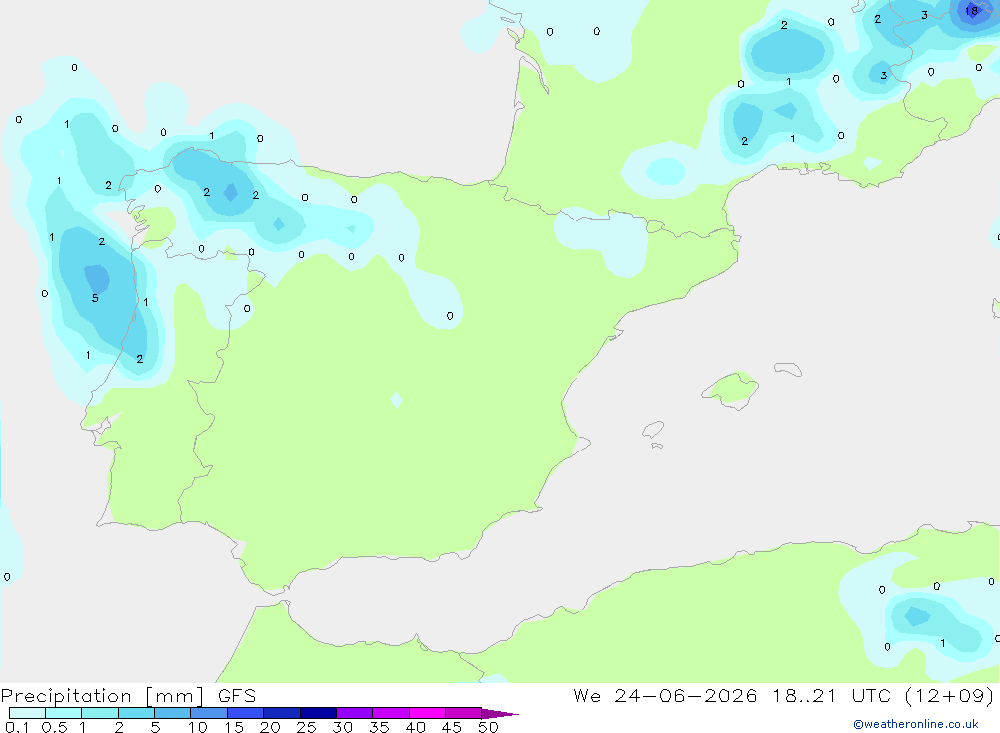Click the 0.1–0.5 mm lightest cyan legend swatch
The height and width of the screenshot is (733, 1000).
pos(27,713)
